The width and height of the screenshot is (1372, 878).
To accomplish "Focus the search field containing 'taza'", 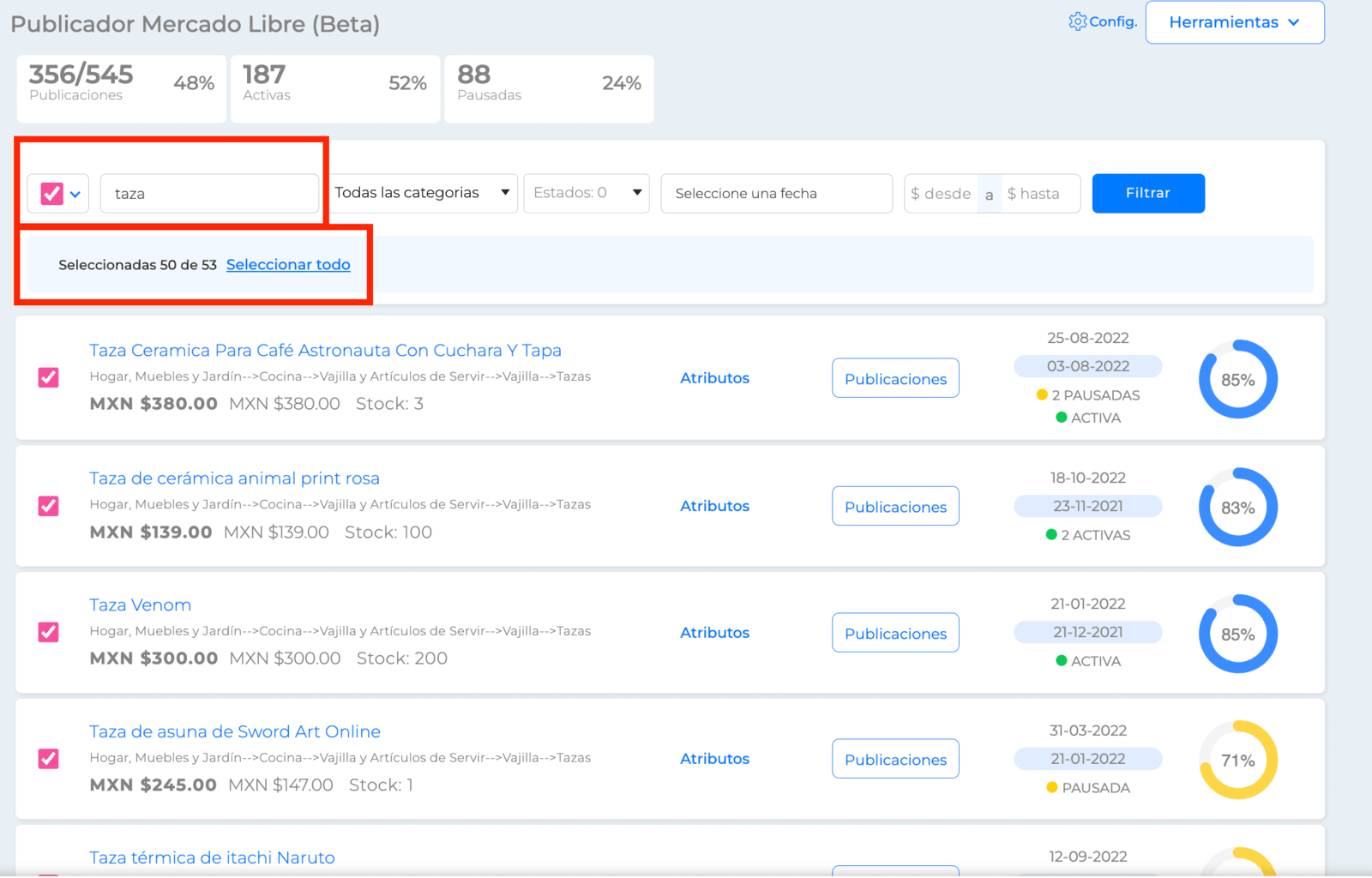I will 210,194.
